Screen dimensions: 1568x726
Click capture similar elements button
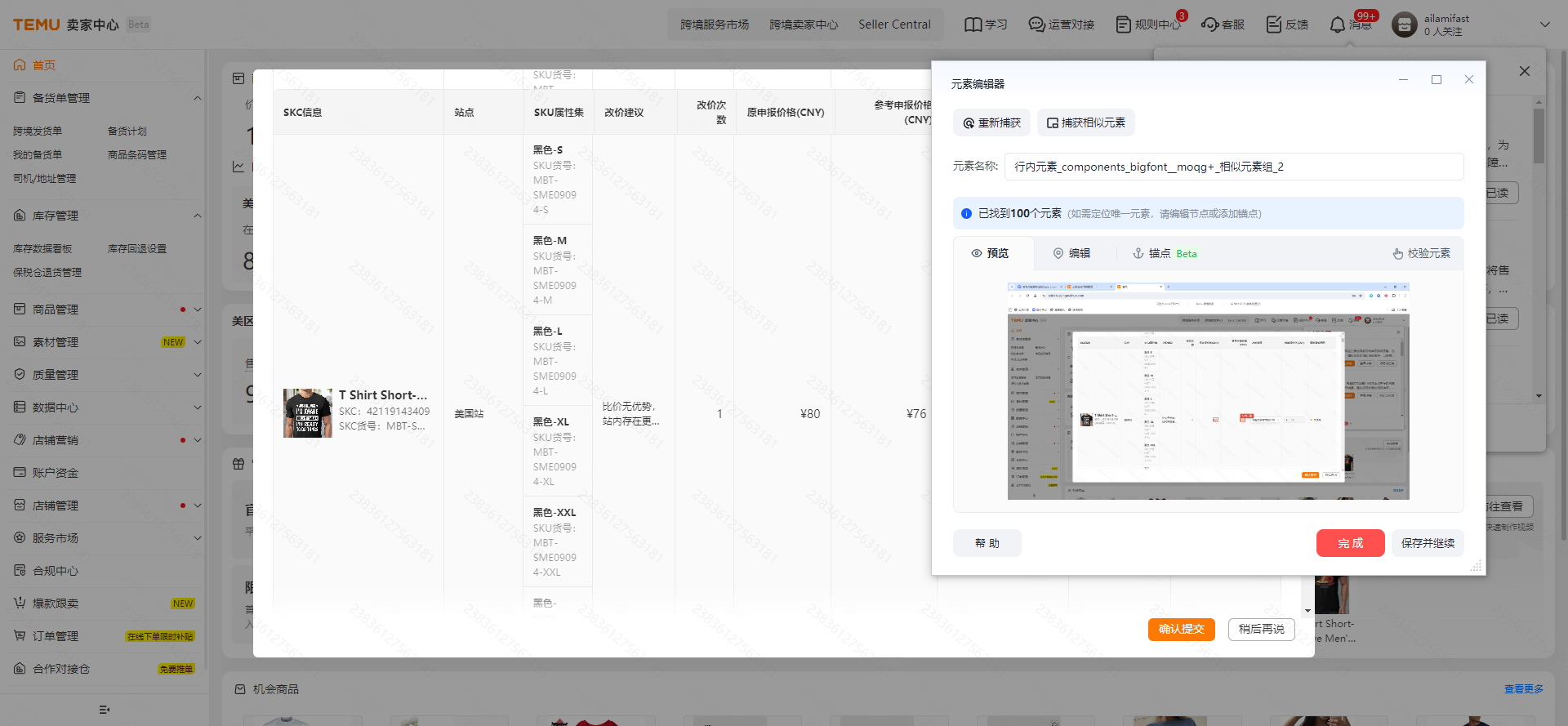pyautogui.click(x=1085, y=123)
